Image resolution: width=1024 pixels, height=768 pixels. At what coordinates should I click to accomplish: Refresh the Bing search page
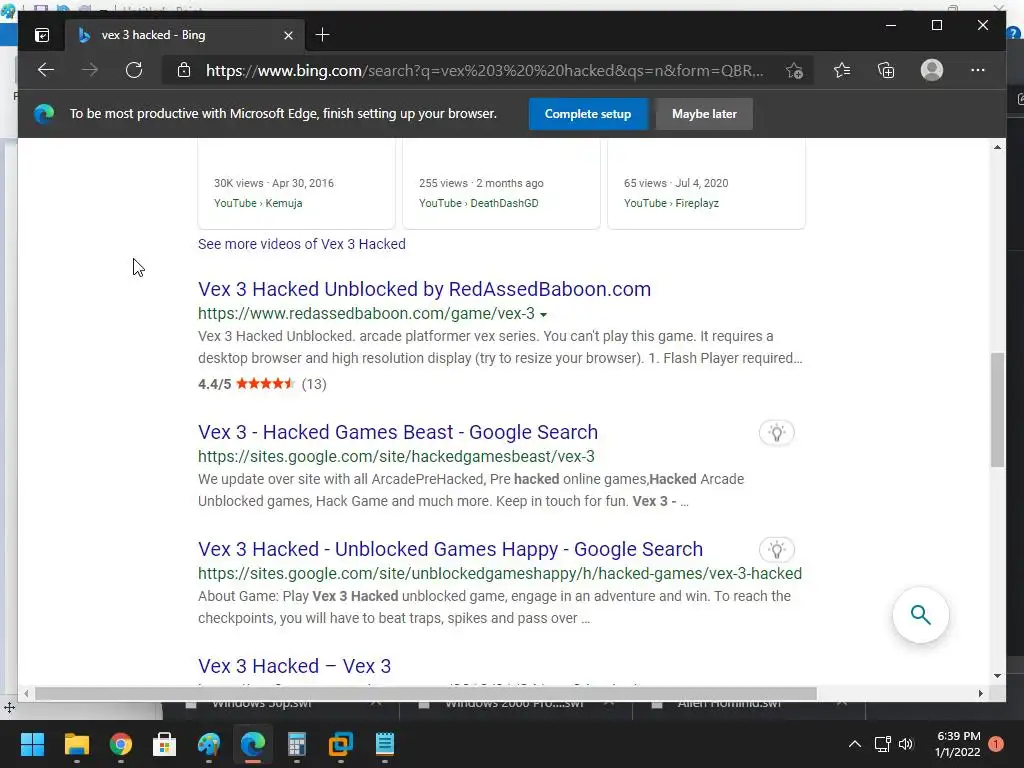pos(134,70)
